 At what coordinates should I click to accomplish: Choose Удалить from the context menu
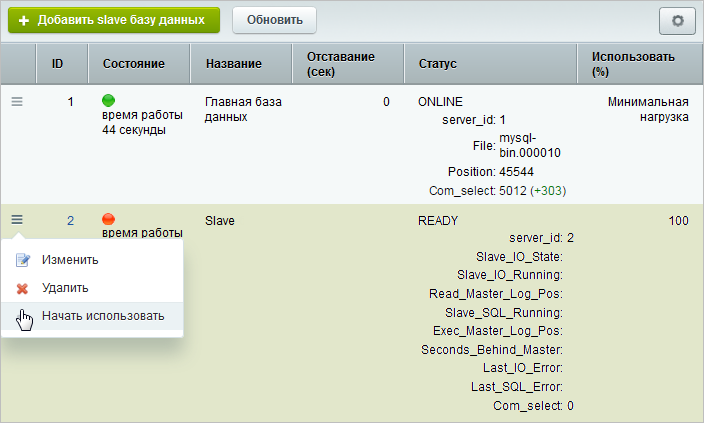point(65,288)
